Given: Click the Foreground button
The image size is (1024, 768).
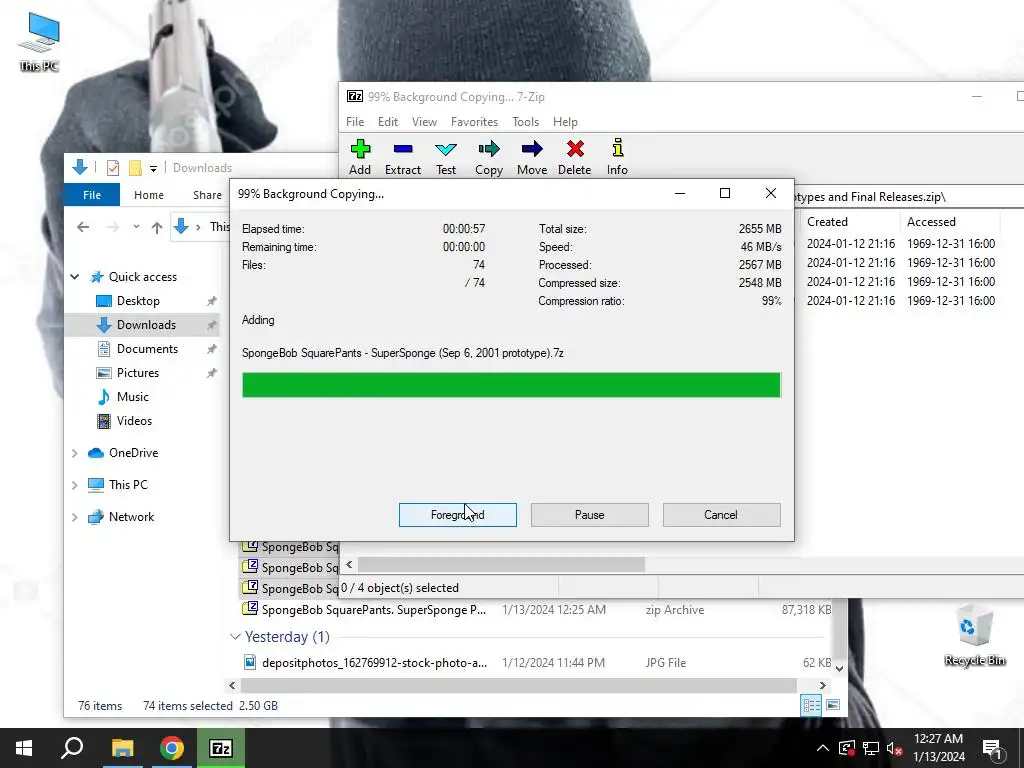Looking at the screenshot, I should pyautogui.click(x=458, y=515).
